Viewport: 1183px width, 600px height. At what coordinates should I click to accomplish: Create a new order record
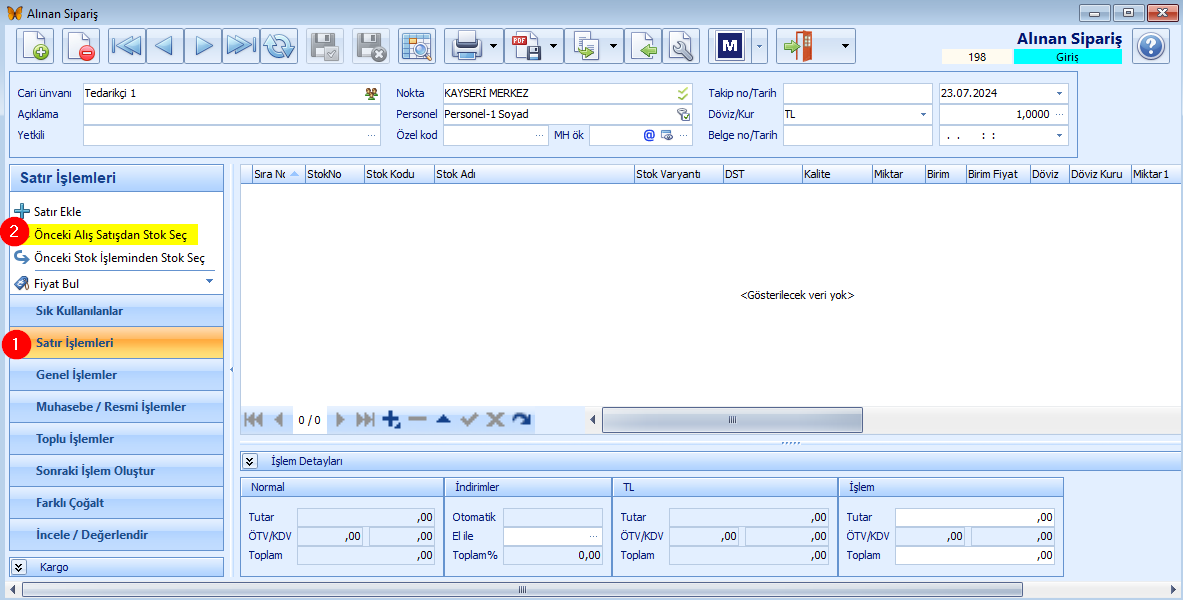[35, 46]
